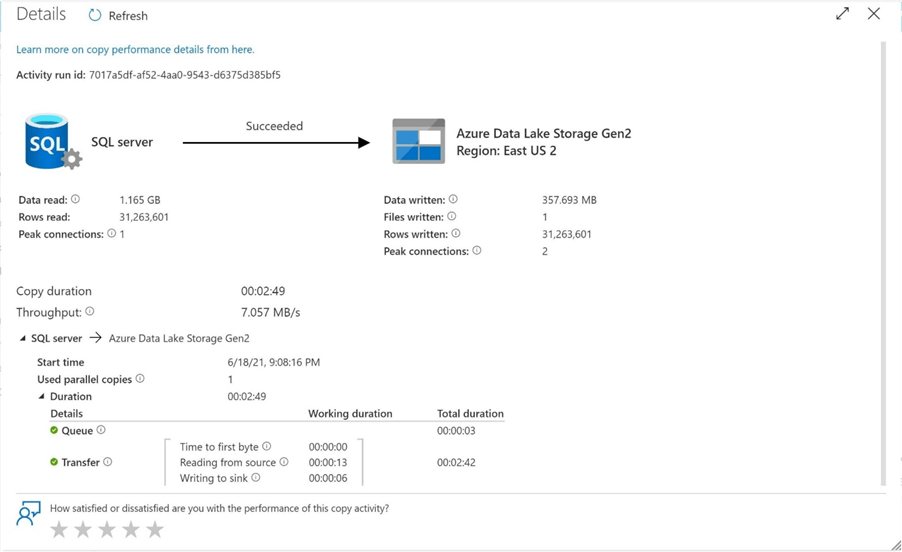Click the Queue total duration 00:00:03
The height and width of the screenshot is (552, 902).
point(456,431)
